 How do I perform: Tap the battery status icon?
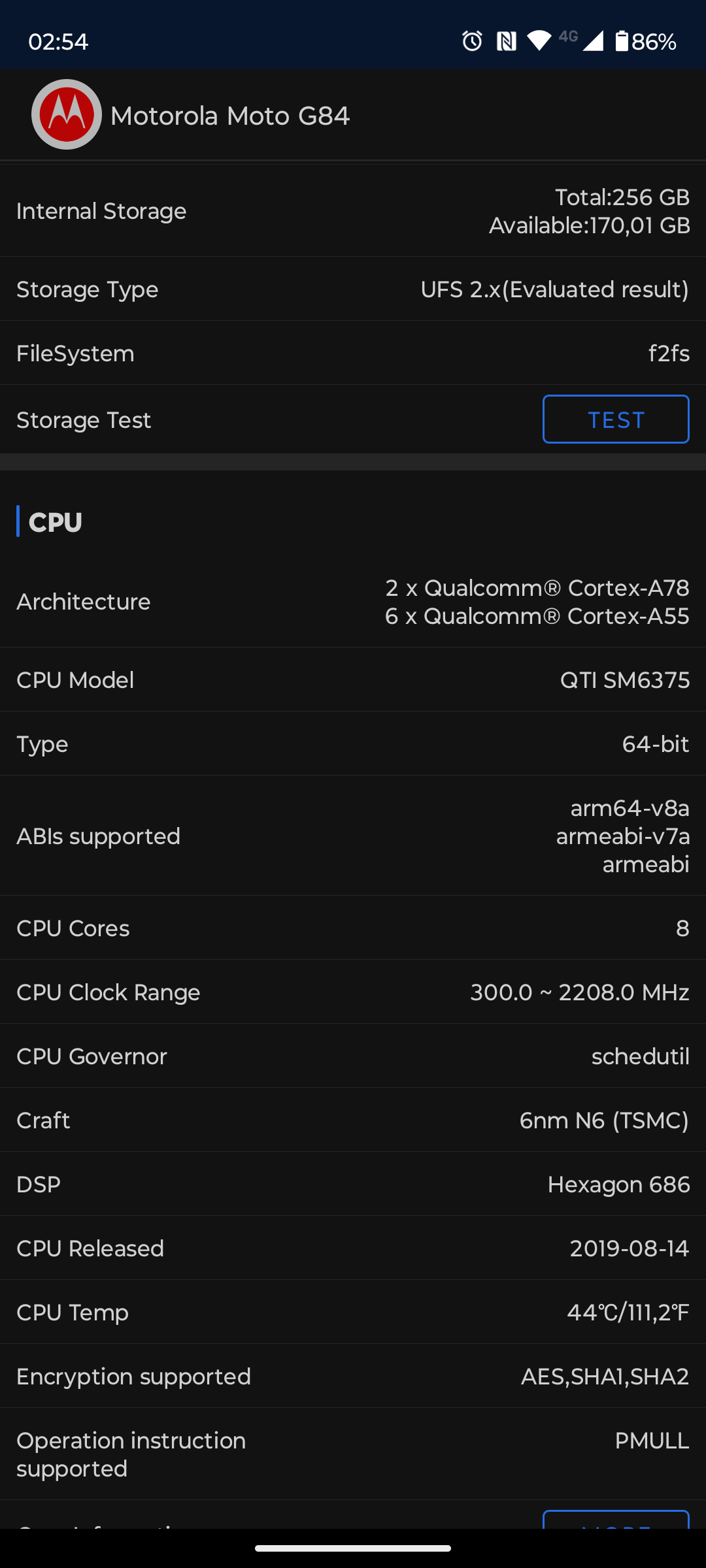pyautogui.click(x=622, y=41)
